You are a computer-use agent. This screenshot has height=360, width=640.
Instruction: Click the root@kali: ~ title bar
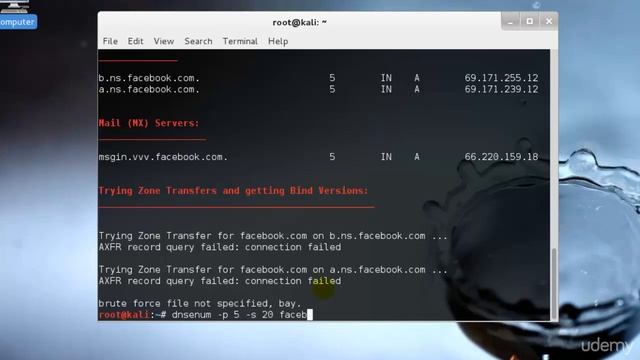299,22
